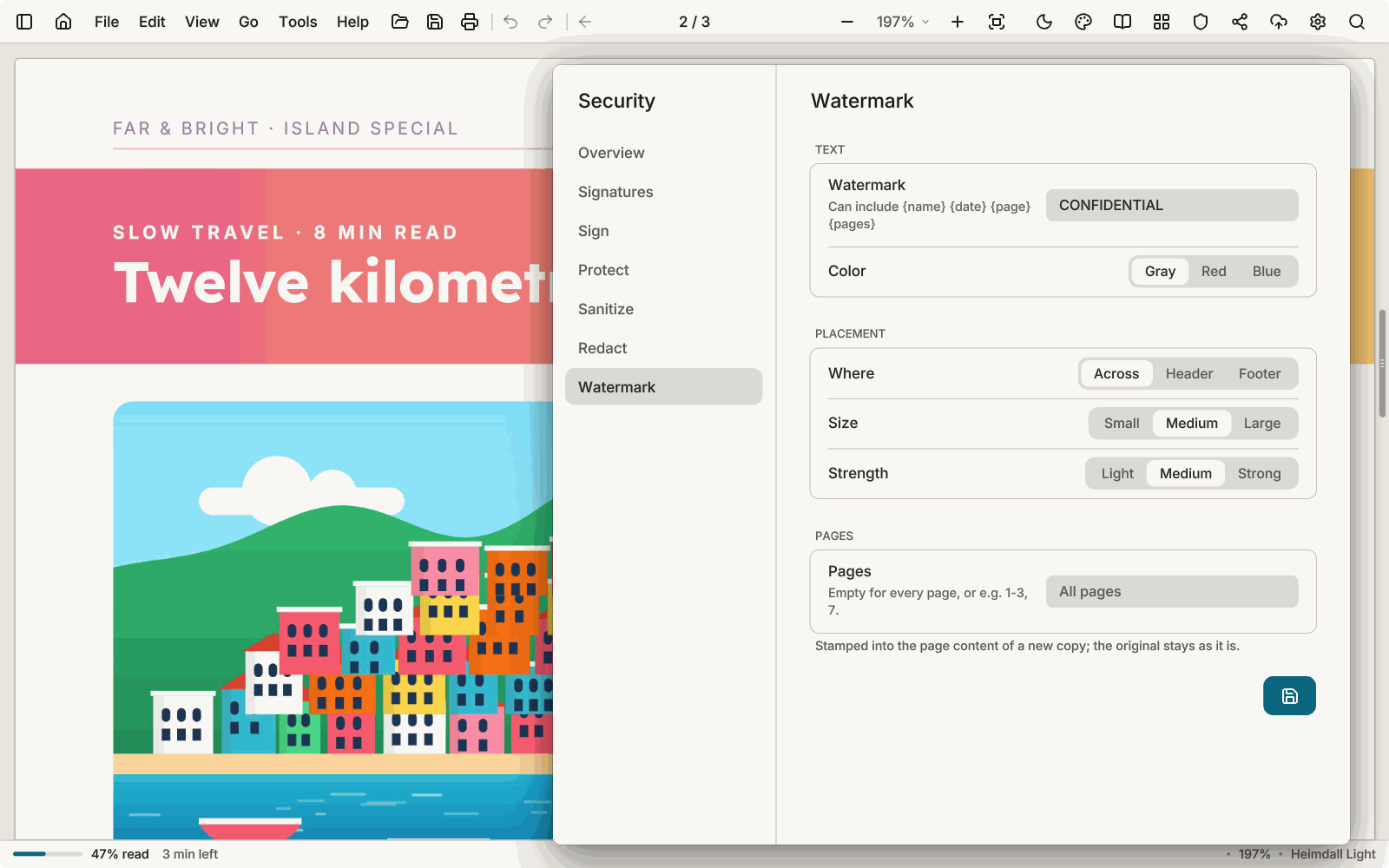Image resolution: width=1389 pixels, height=868 pixels.
Task: Select Large watermark size
Action: pos(1261,424)
